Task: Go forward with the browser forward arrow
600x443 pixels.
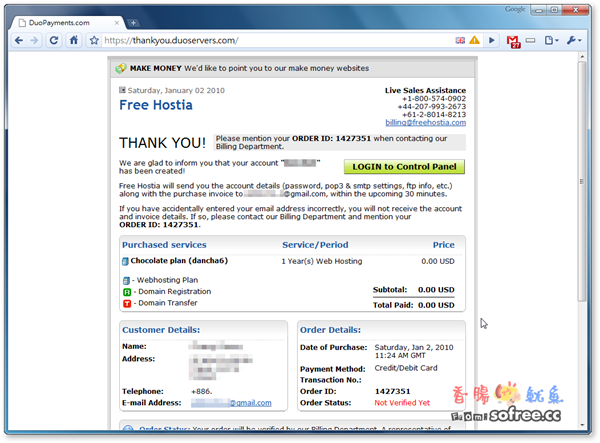Action: [34, 40]
